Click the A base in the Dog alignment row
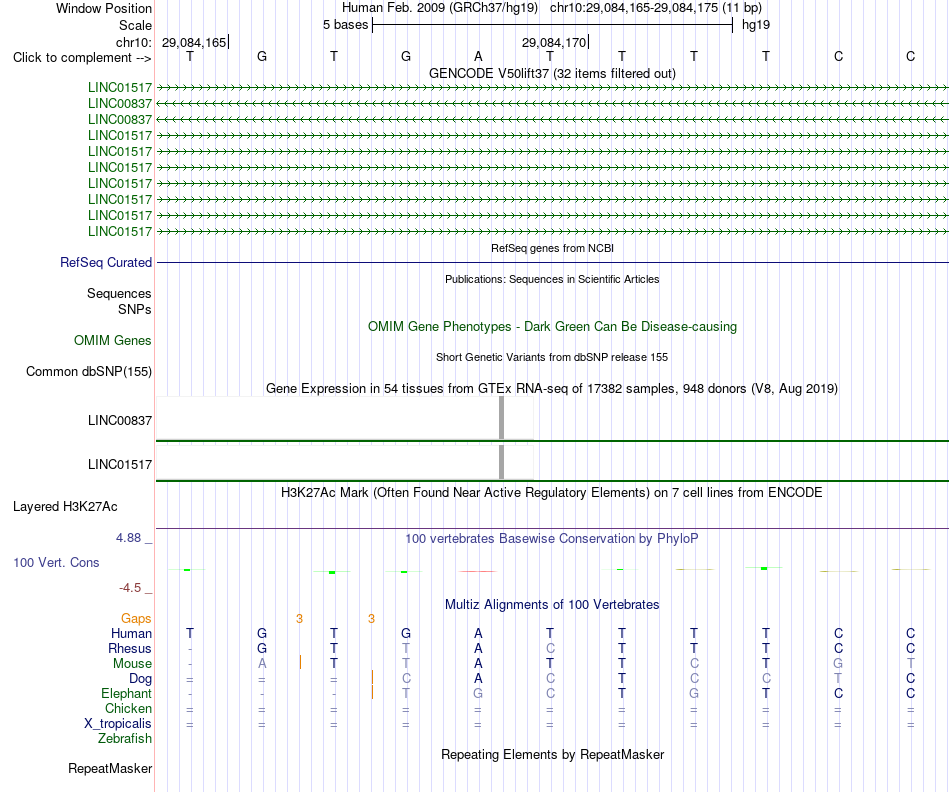The height and width of the screenshot is (792, 950). [x=478, y=679]
